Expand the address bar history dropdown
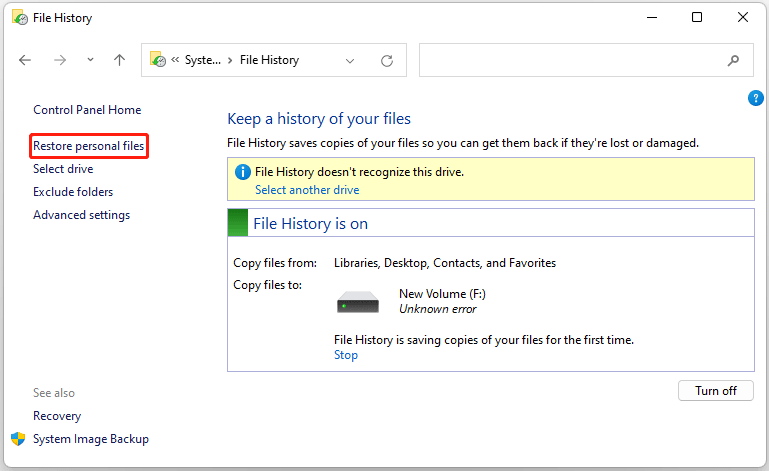The image size is (769, 471). point(350,61)
